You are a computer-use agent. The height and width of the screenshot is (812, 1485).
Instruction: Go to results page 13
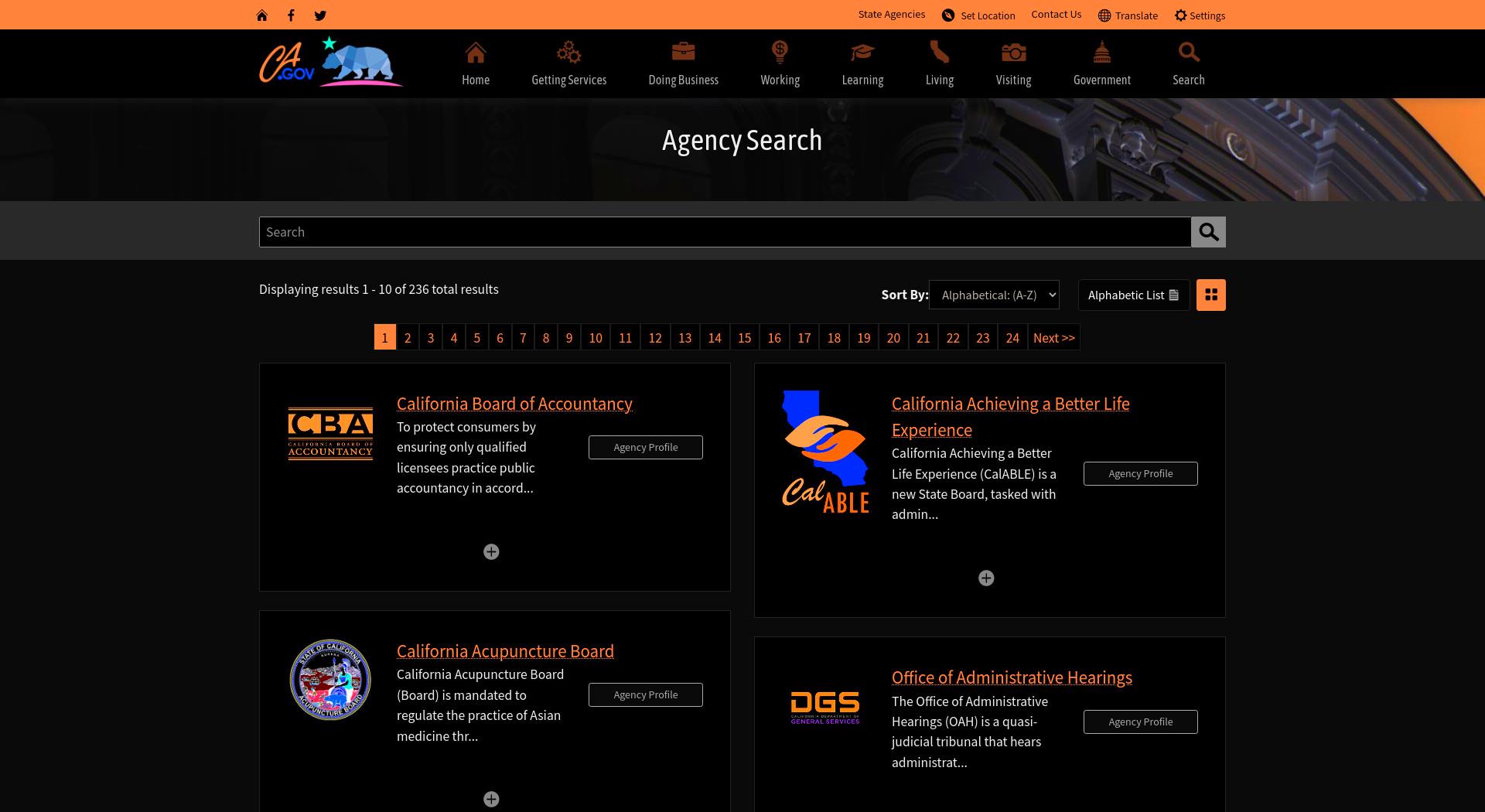coord(684,337)
